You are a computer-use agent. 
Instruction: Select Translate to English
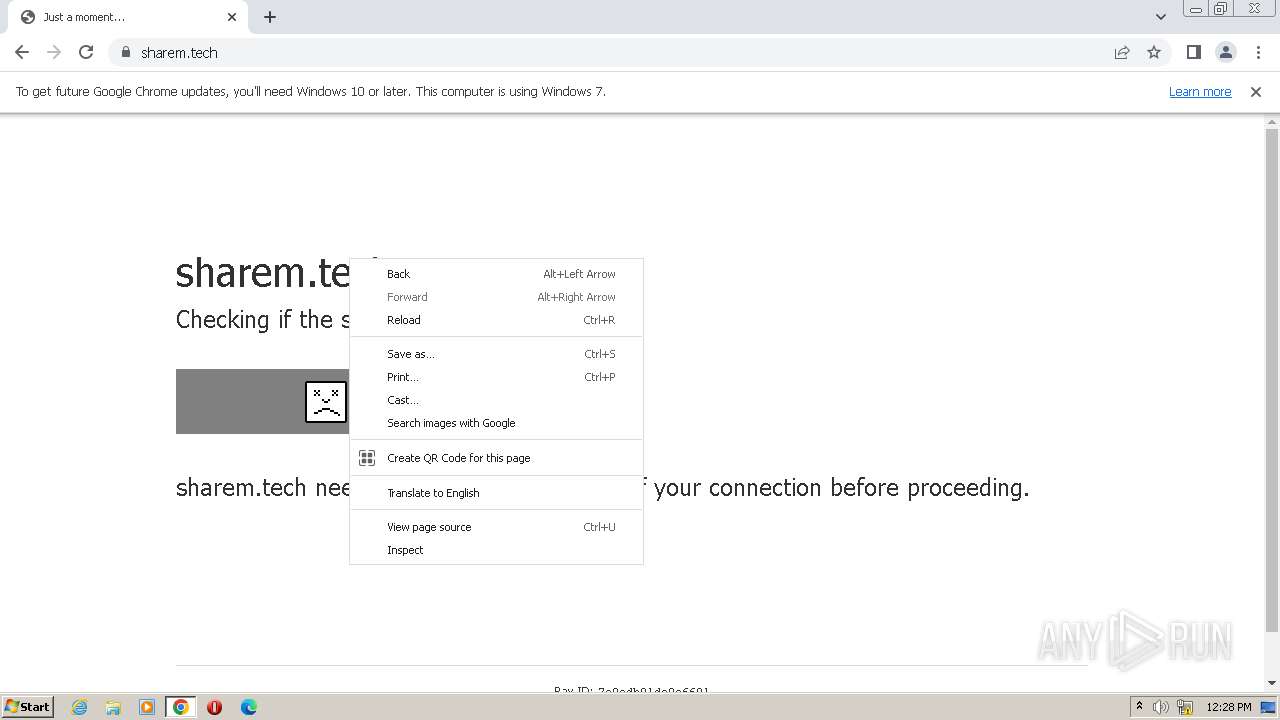pyautogui.click(x=496, y=493)
